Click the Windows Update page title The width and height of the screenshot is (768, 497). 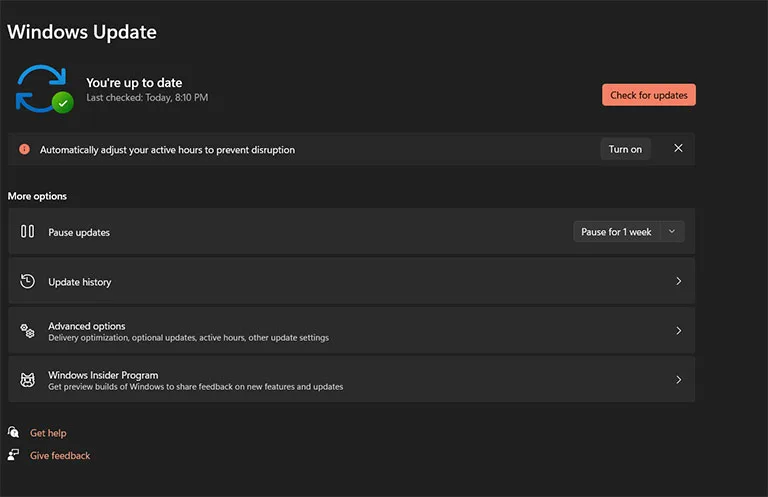click(x=82, y=32)
